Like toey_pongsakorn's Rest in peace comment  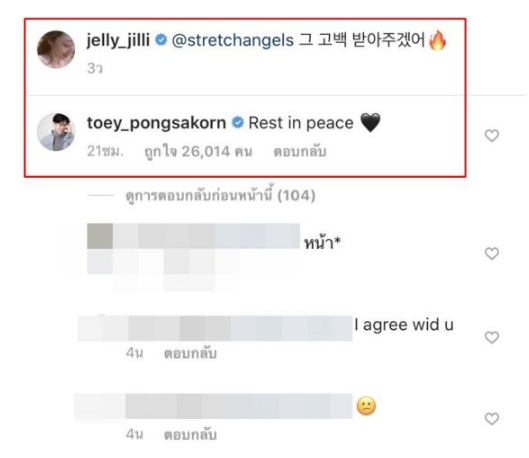[x=492, y=136]
